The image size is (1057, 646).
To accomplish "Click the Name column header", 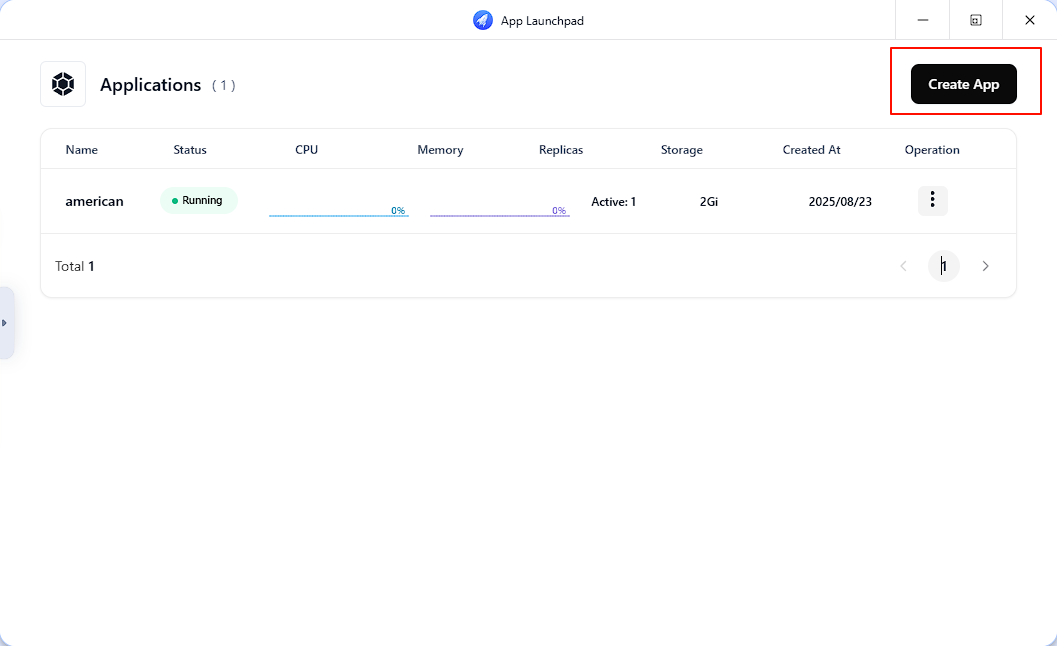I will (x=82, y=150).
